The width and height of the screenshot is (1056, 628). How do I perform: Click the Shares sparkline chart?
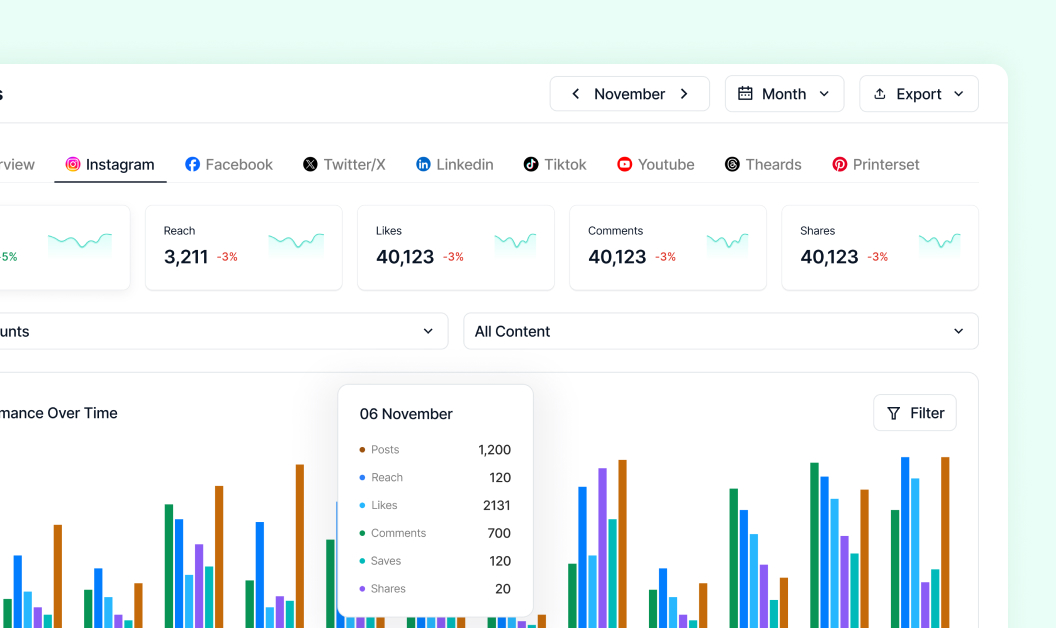pyautogui.click(x=939, y=244)
